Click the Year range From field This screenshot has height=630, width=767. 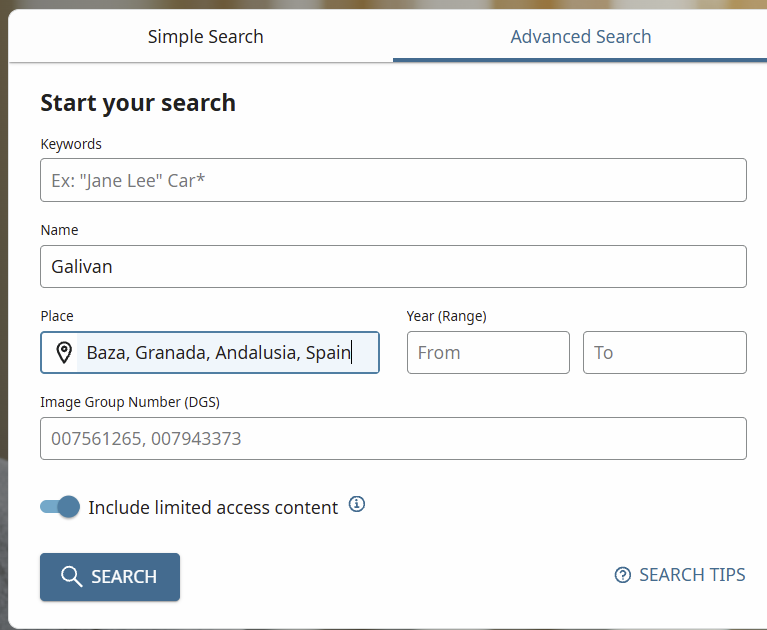(488, 353)
